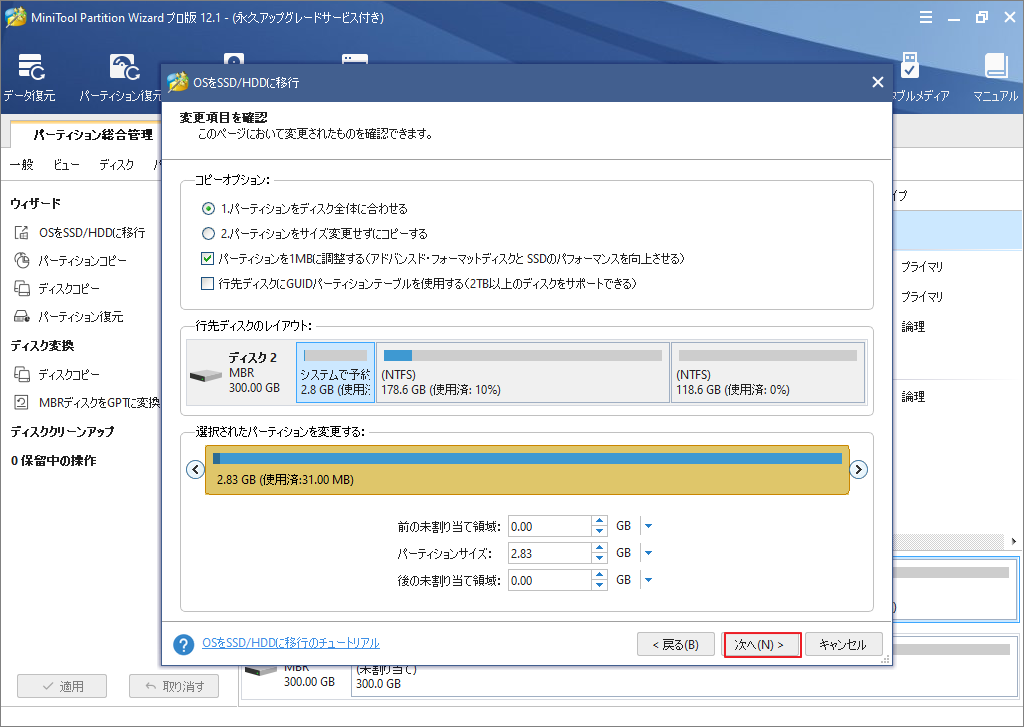Enable GUID partition table for target disk

[208, 283]
